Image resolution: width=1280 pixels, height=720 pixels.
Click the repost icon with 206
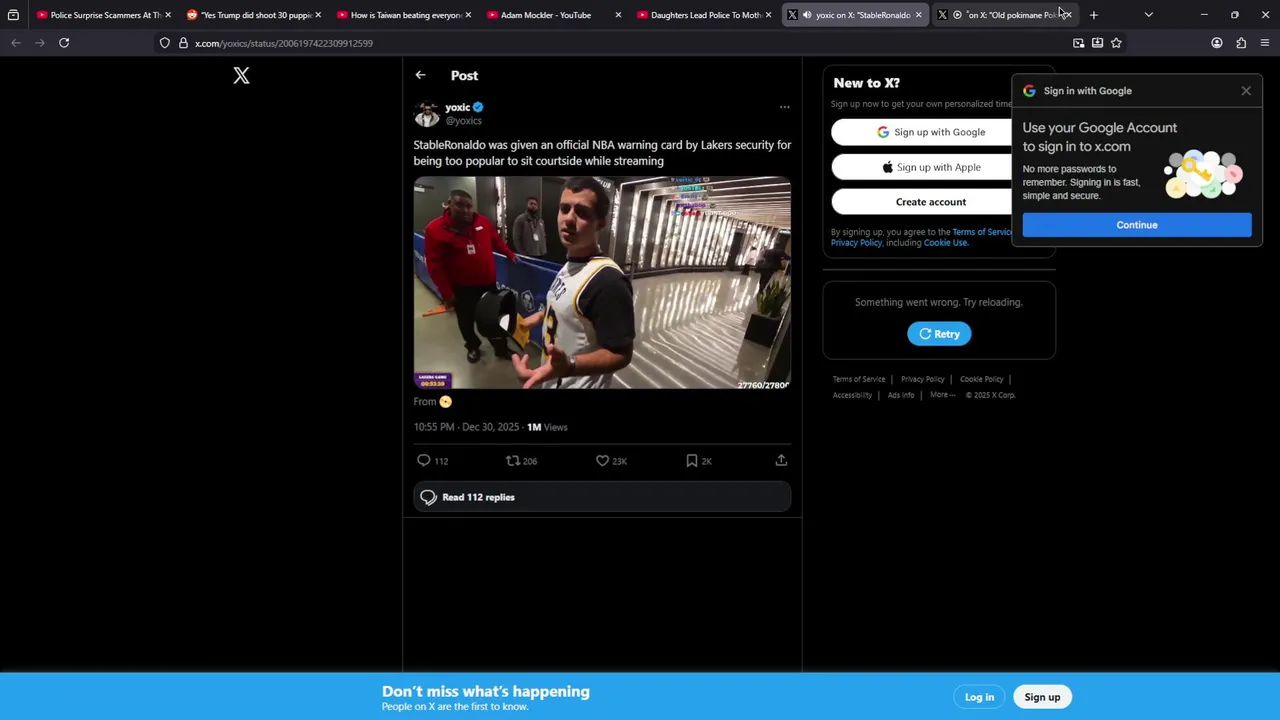coord(512,461)
